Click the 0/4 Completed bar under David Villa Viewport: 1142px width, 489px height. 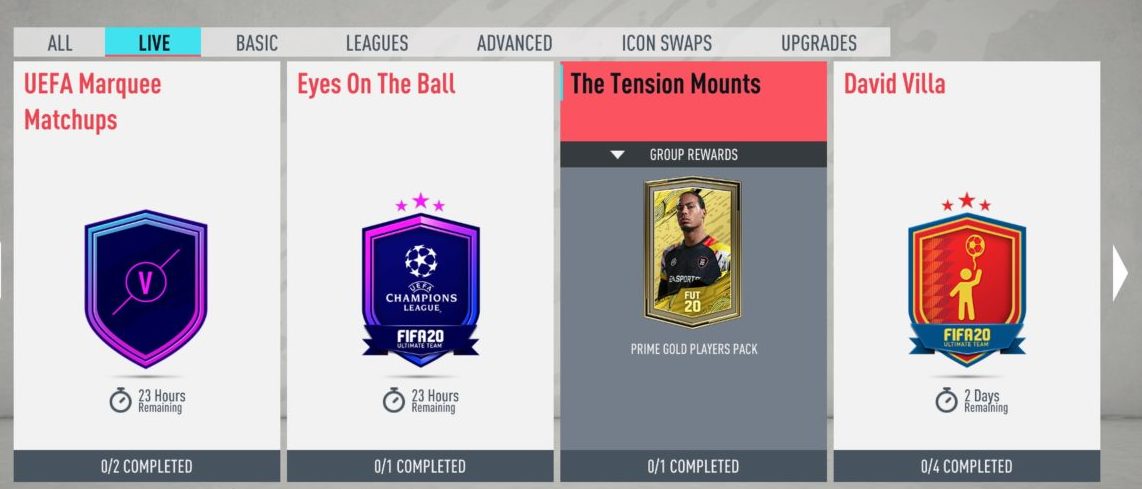pos(966,466)
